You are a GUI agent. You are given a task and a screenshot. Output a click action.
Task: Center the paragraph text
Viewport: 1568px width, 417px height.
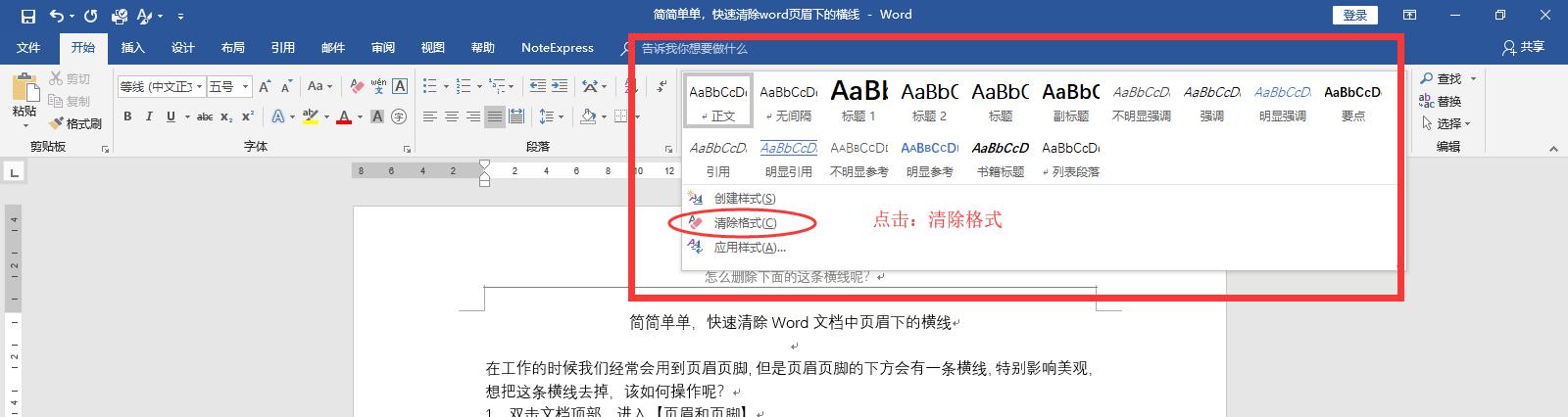pos(452,116)
